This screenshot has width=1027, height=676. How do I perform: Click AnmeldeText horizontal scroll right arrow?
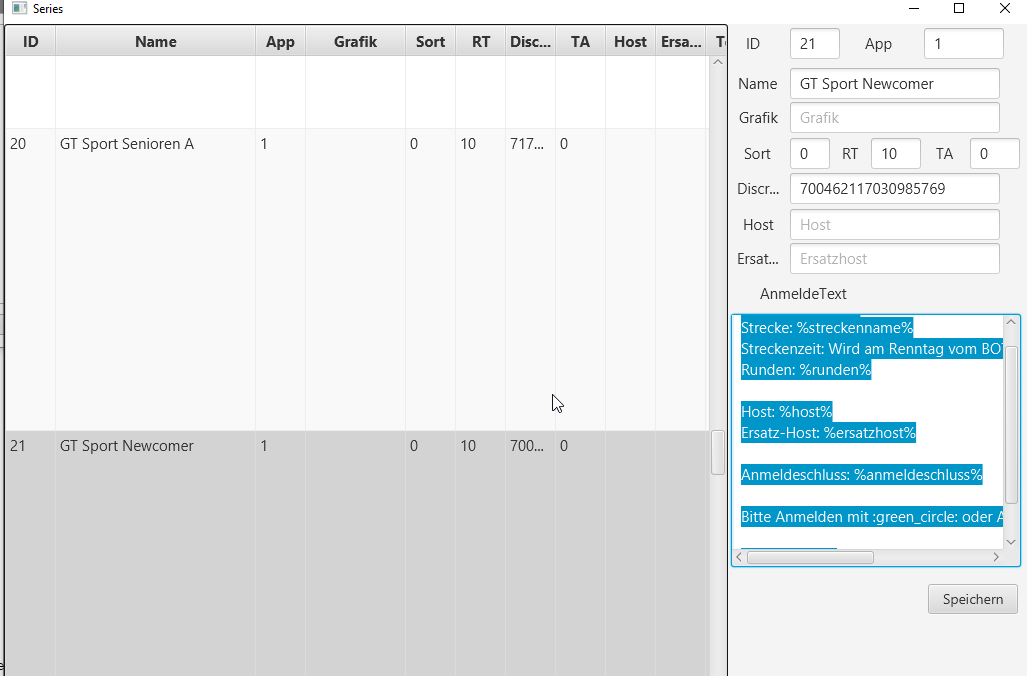pyautogui.click(x=996, y=557)
